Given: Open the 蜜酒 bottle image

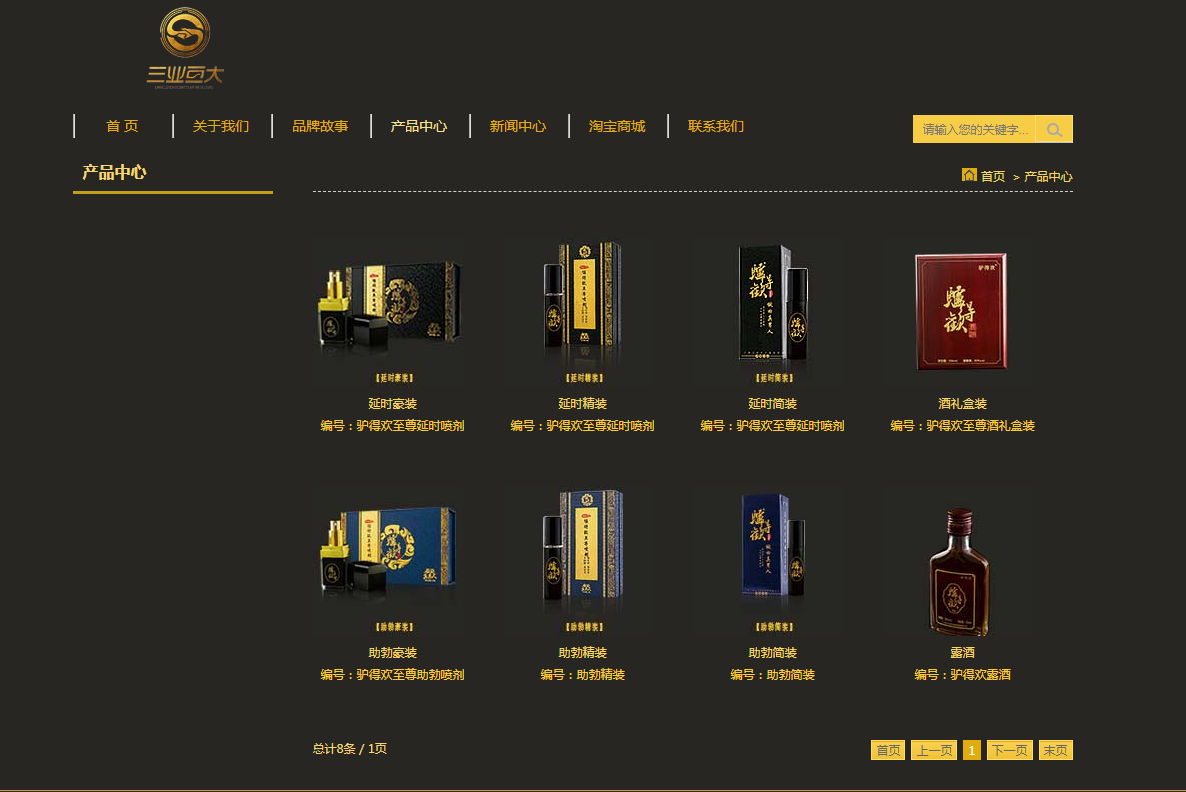Looking at the screenshot, I should 960,571.
